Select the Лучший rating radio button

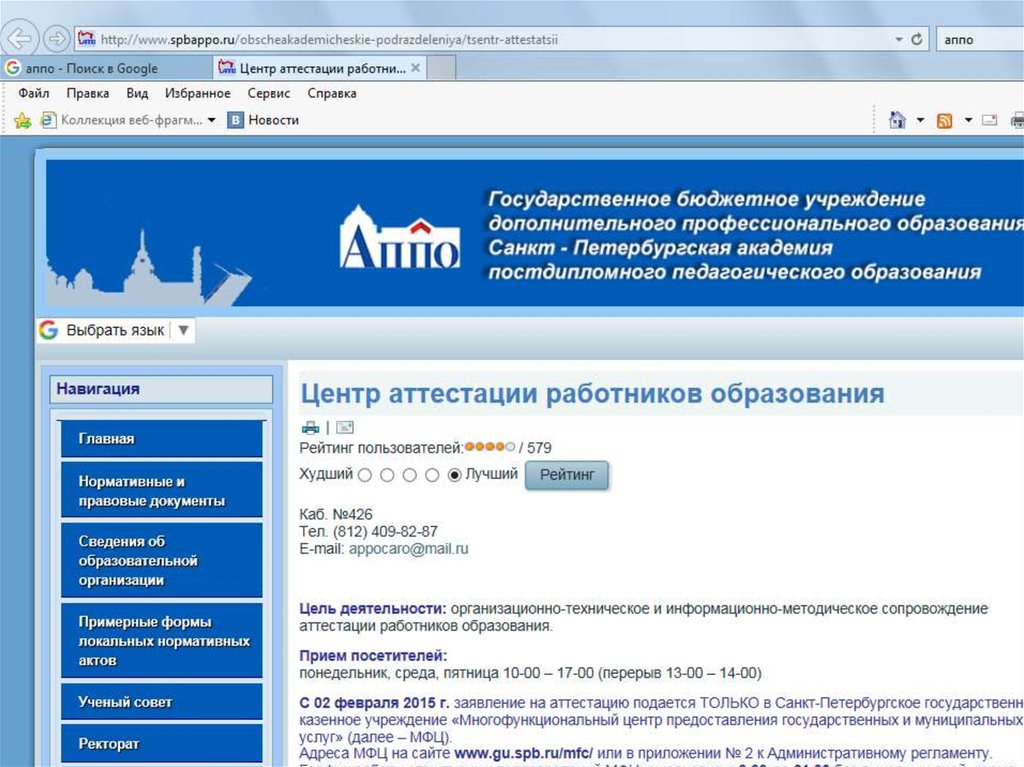(455, 475)
